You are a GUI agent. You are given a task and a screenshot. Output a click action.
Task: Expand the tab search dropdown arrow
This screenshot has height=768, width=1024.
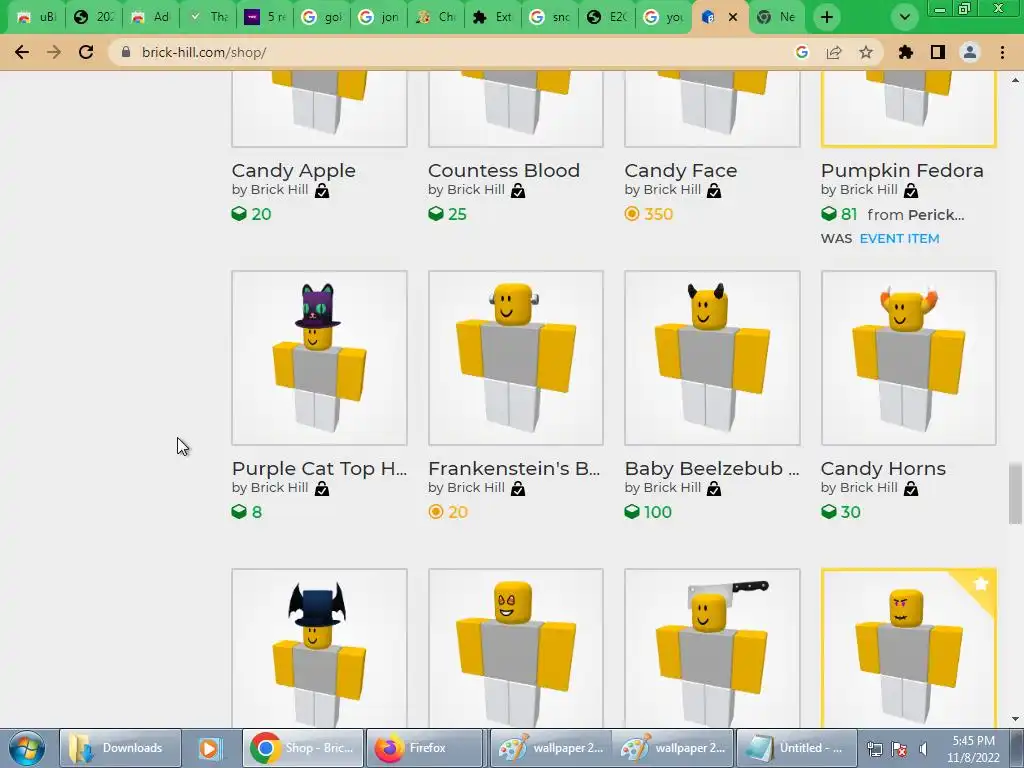click(x=904, y=17)
